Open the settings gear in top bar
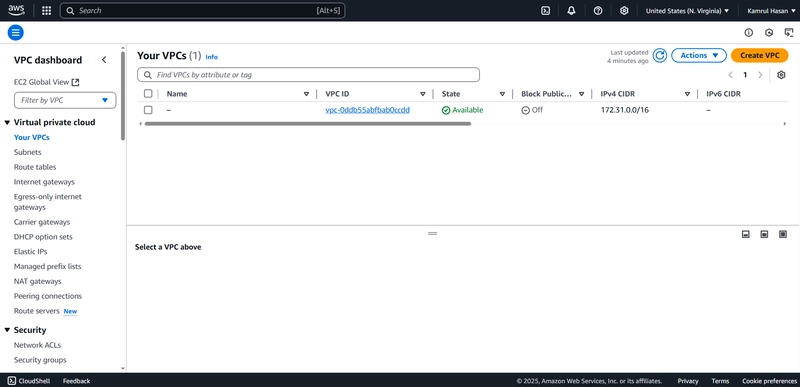 coord(624,11)
